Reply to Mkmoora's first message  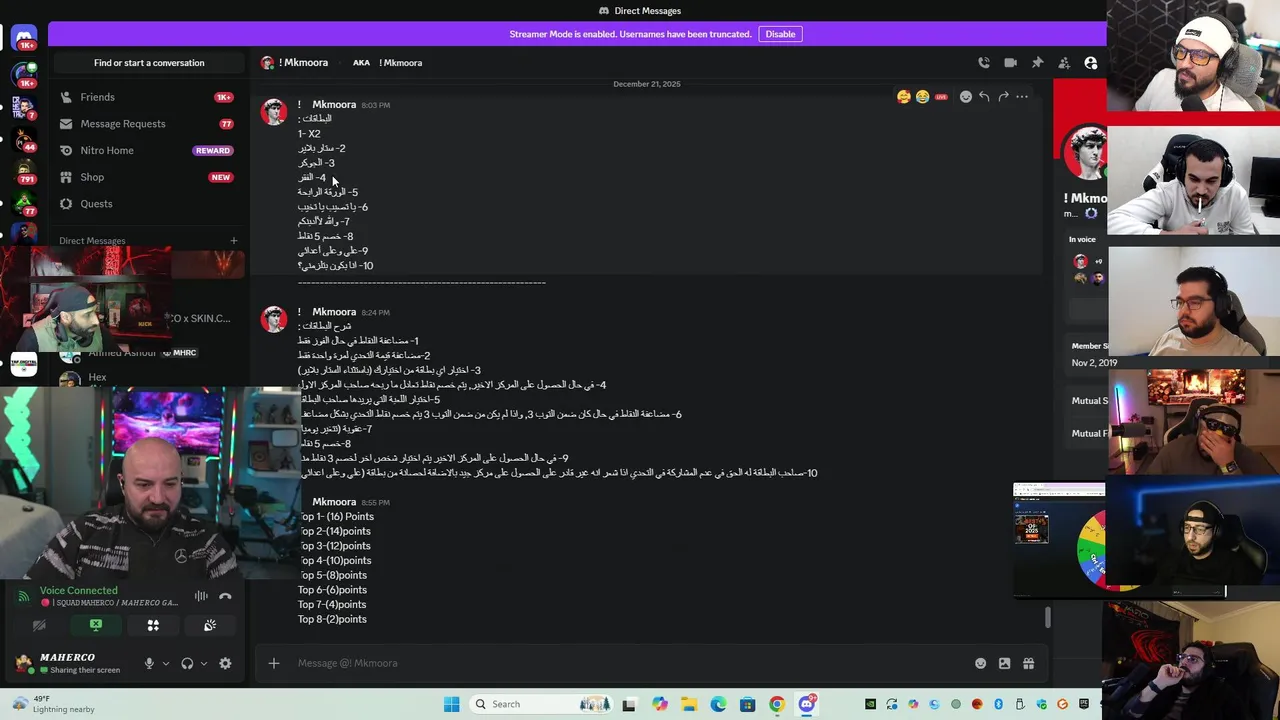984,97
